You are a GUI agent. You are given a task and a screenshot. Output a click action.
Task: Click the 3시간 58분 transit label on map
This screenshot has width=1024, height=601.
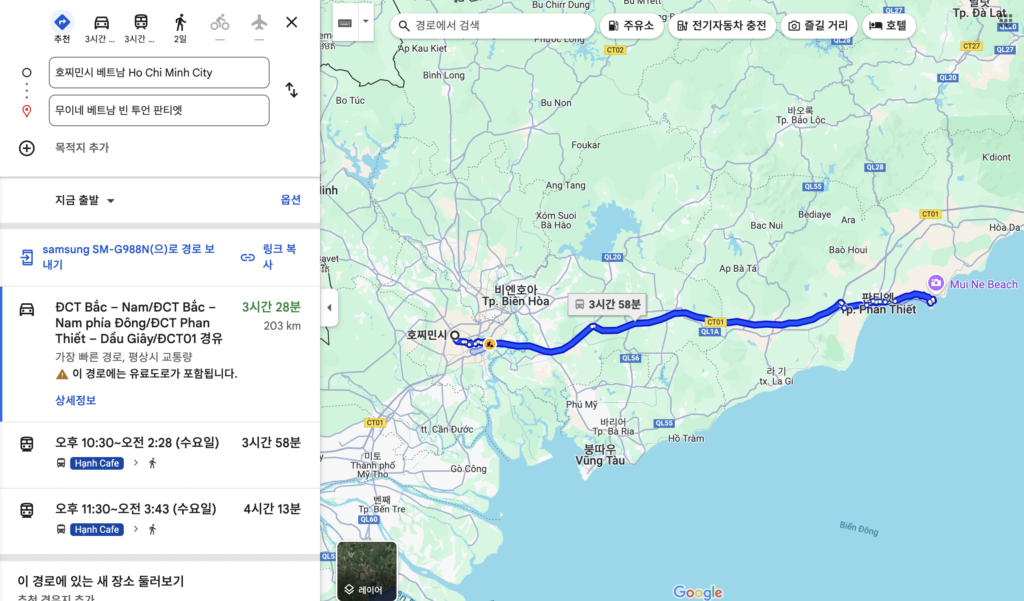click(x=607, y=304)
